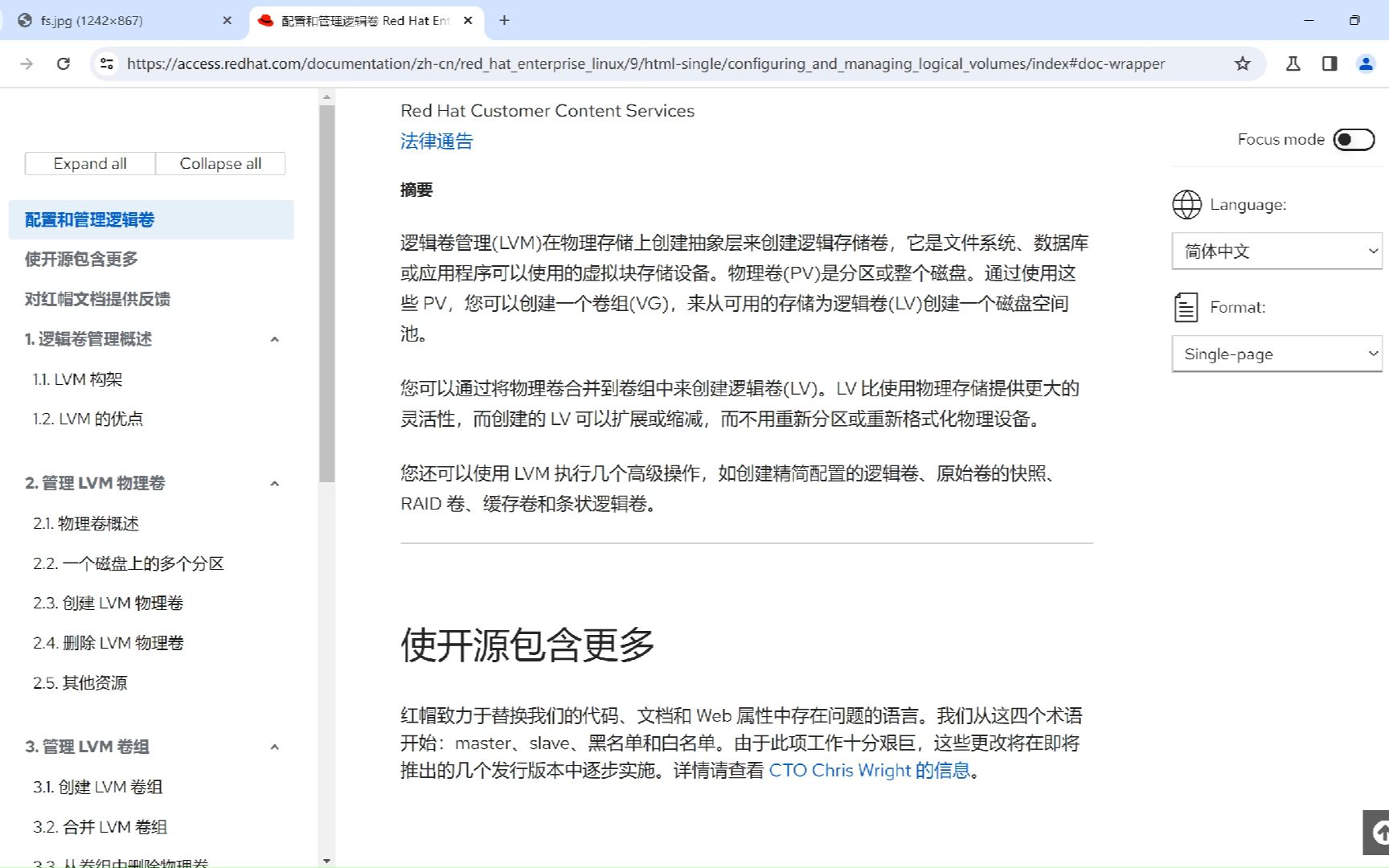Click Red Hat Customer Content Services text

click(x=547, y=111)
